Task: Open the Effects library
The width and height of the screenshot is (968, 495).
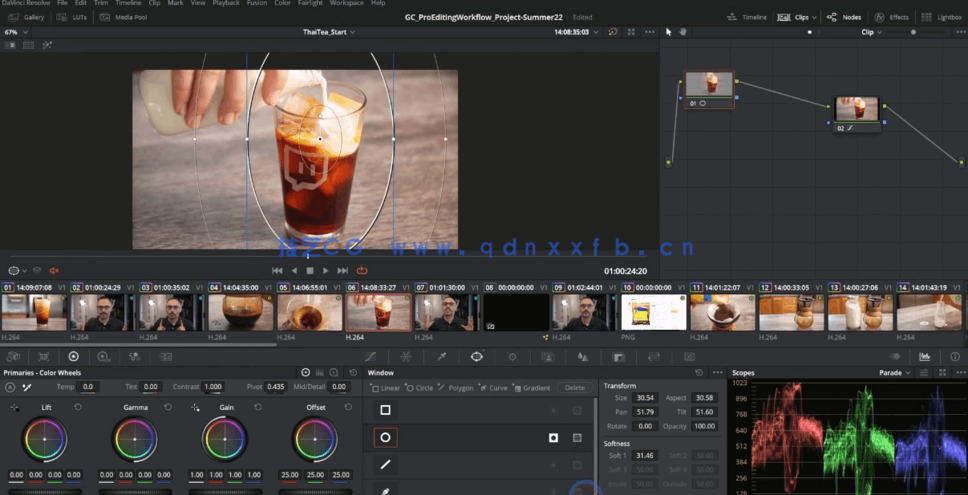Action: 891,17
